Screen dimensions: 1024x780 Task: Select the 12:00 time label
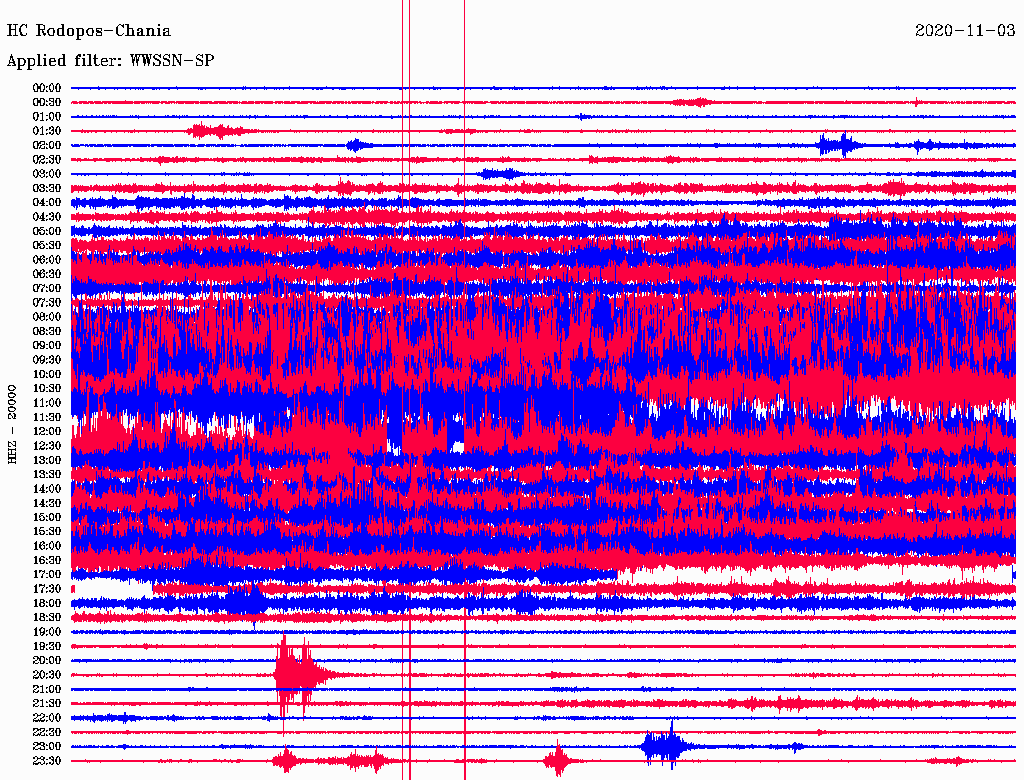(x=47, y=432)
